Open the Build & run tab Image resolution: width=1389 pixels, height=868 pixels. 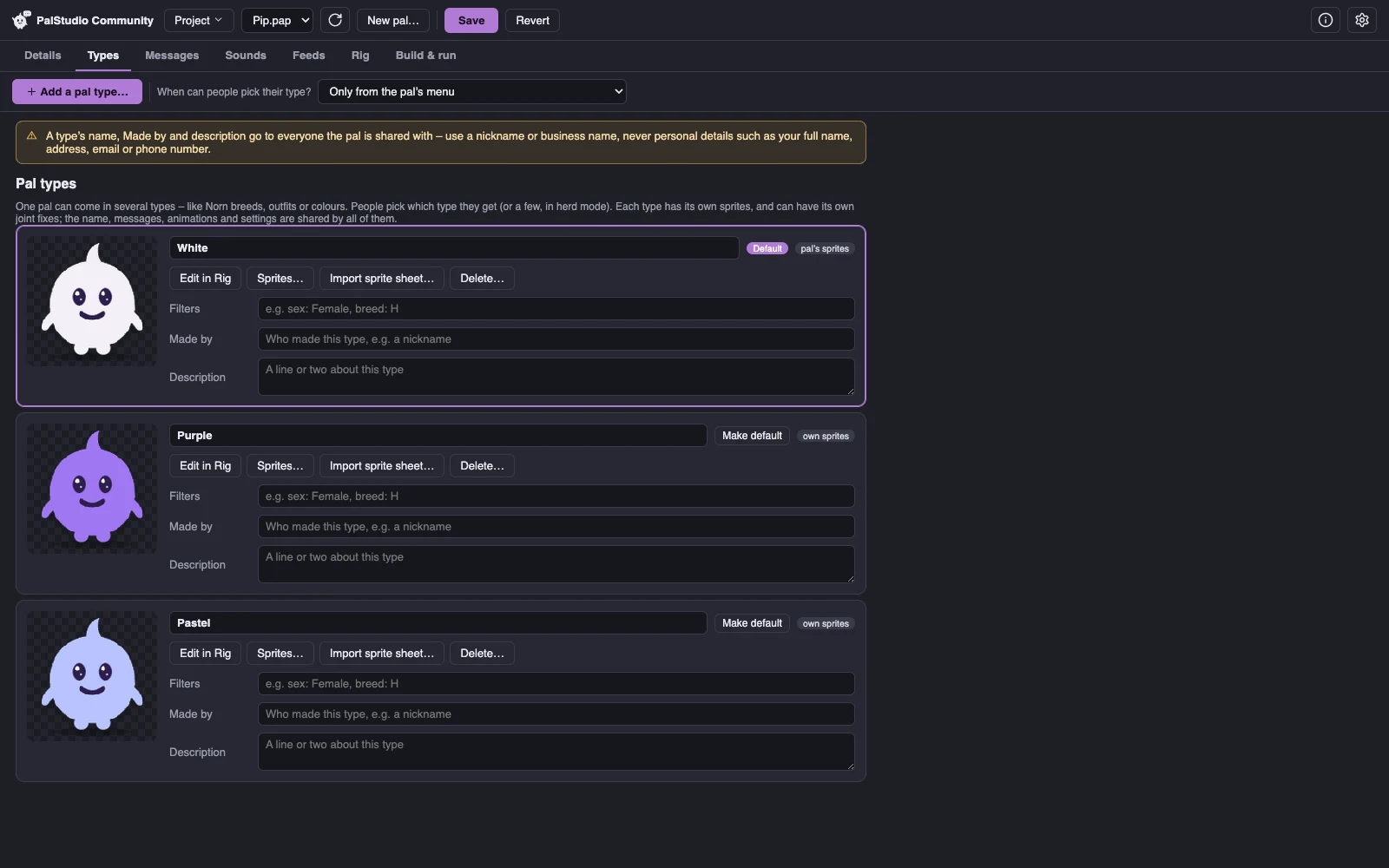[x=426, y=56]
